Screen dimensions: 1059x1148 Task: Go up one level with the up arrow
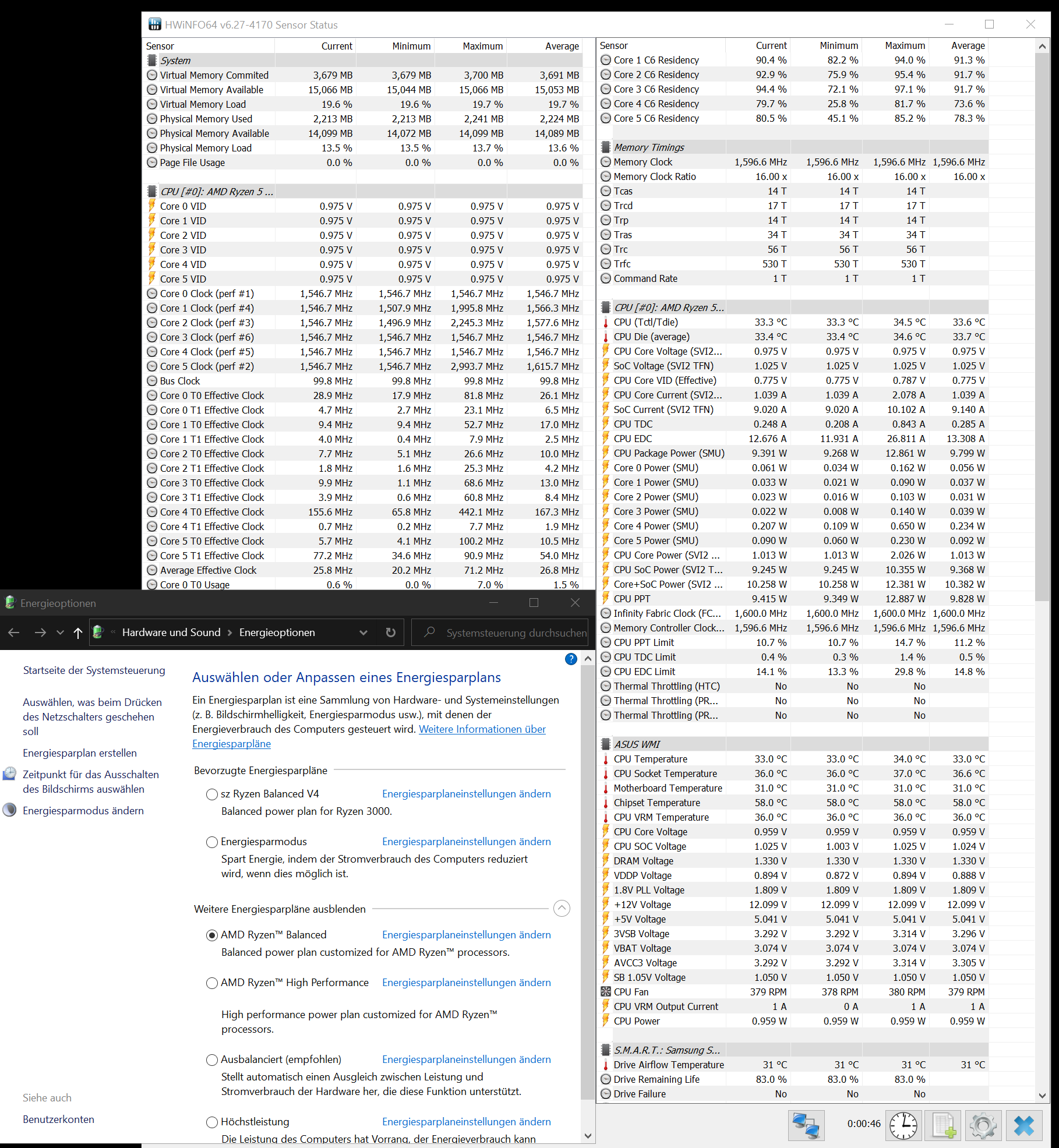[x=78, y=633]
